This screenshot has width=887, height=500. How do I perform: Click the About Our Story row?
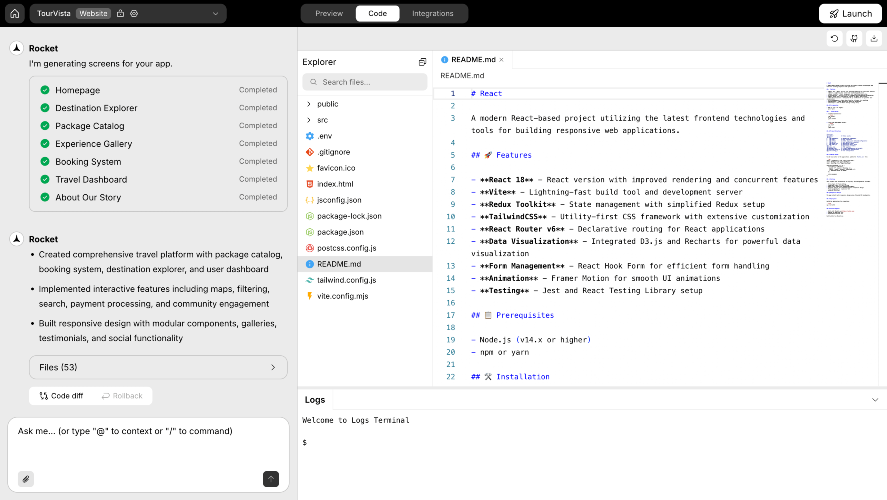click(x=158, y=197)
